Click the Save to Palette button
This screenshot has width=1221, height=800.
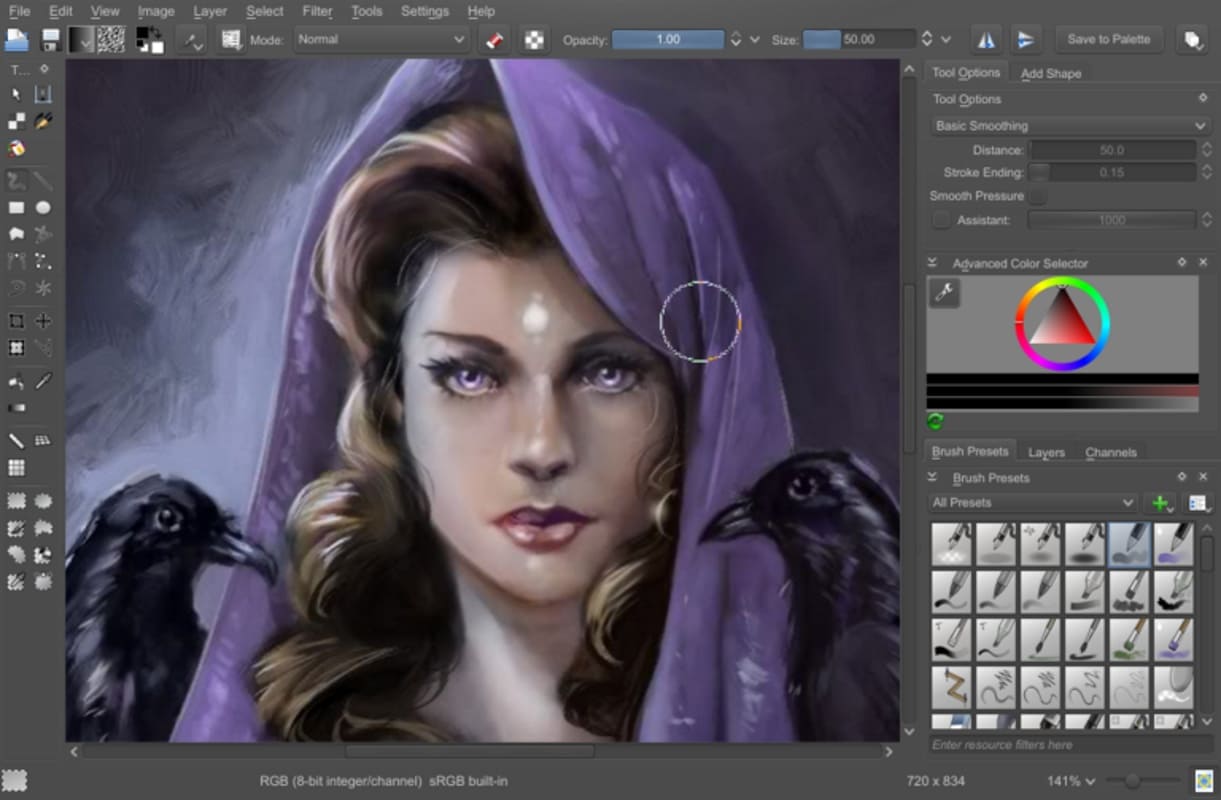pyautogui.click(x=1109, y=39)
